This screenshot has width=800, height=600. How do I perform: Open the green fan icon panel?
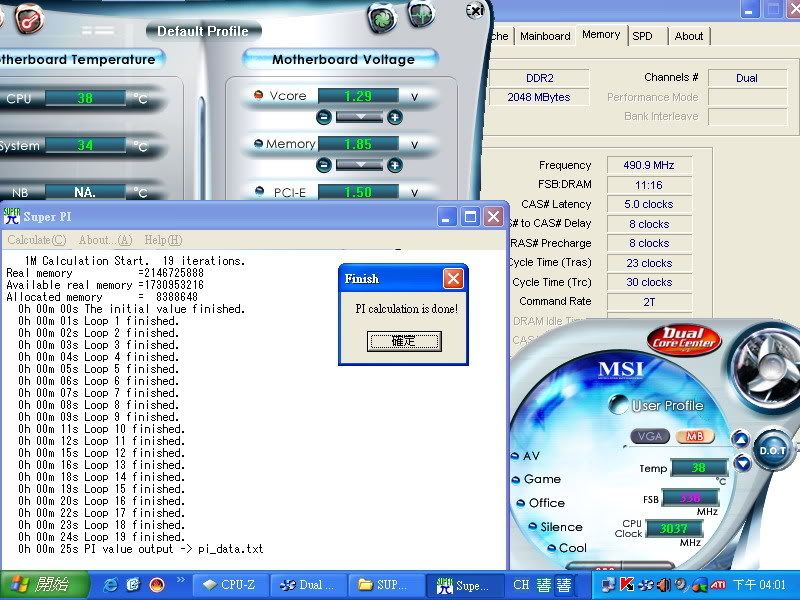pyautogui.click(x=382, y=18)
